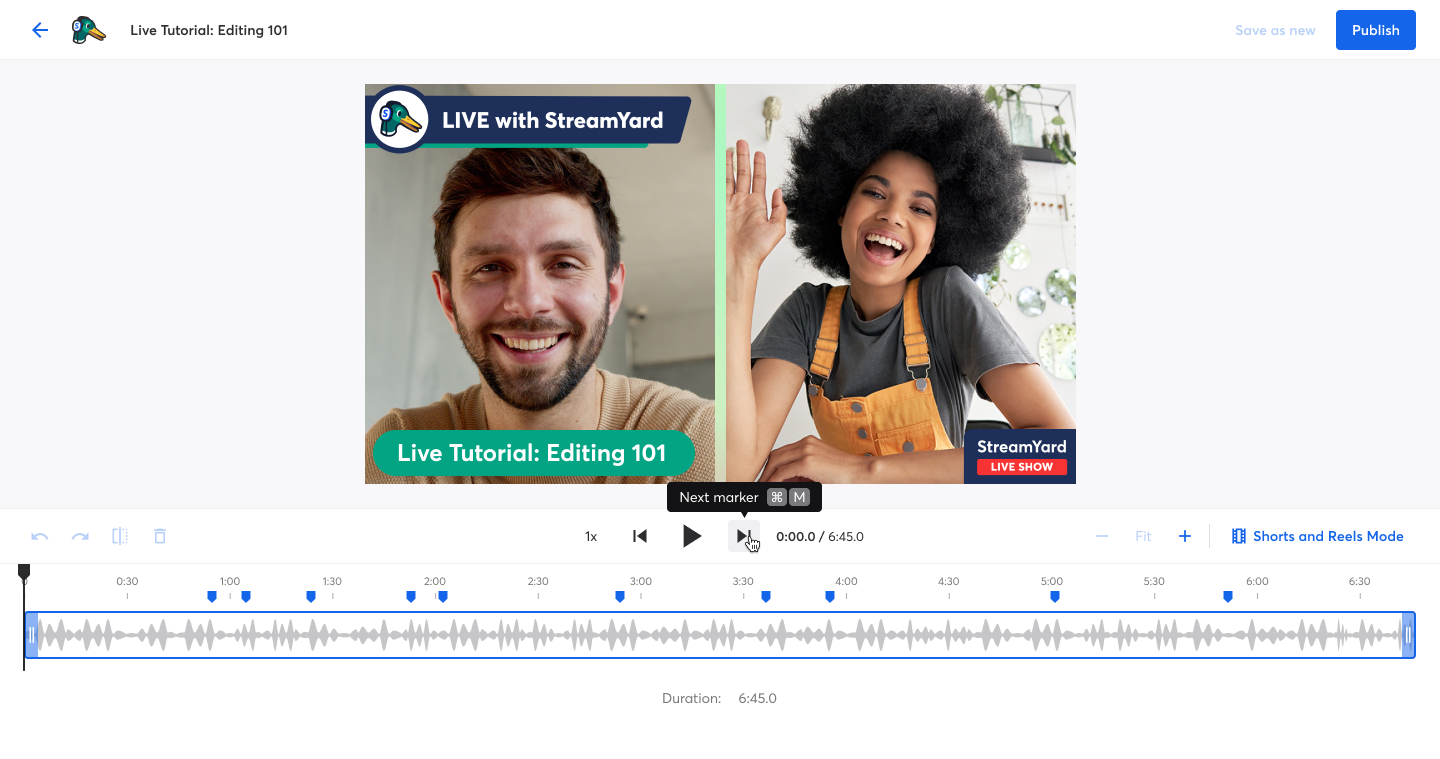Click the duck logo avatar in header
The image size is (1440, 759).
pos(88,30)
